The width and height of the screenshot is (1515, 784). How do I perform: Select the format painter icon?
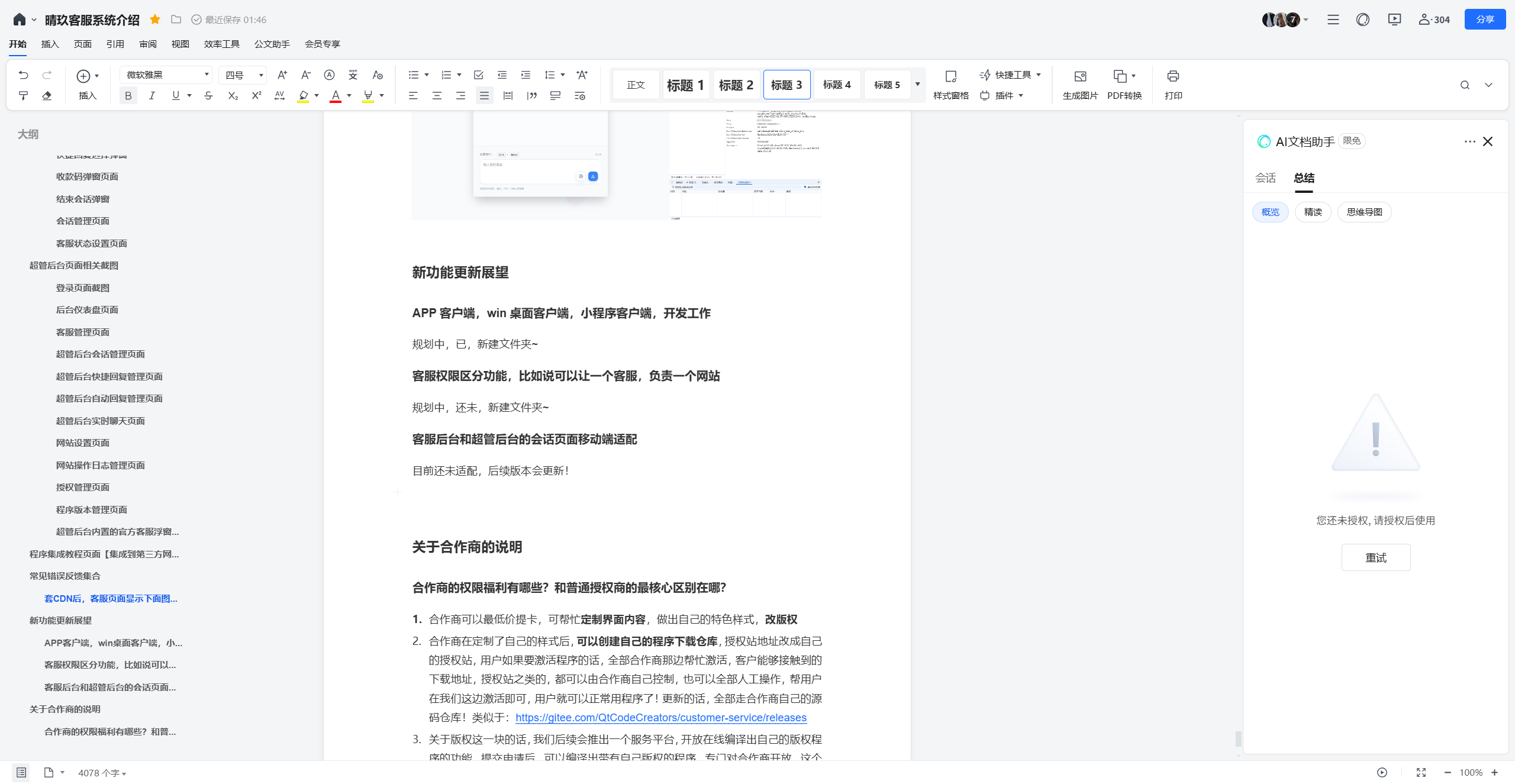tap(24, 95)
